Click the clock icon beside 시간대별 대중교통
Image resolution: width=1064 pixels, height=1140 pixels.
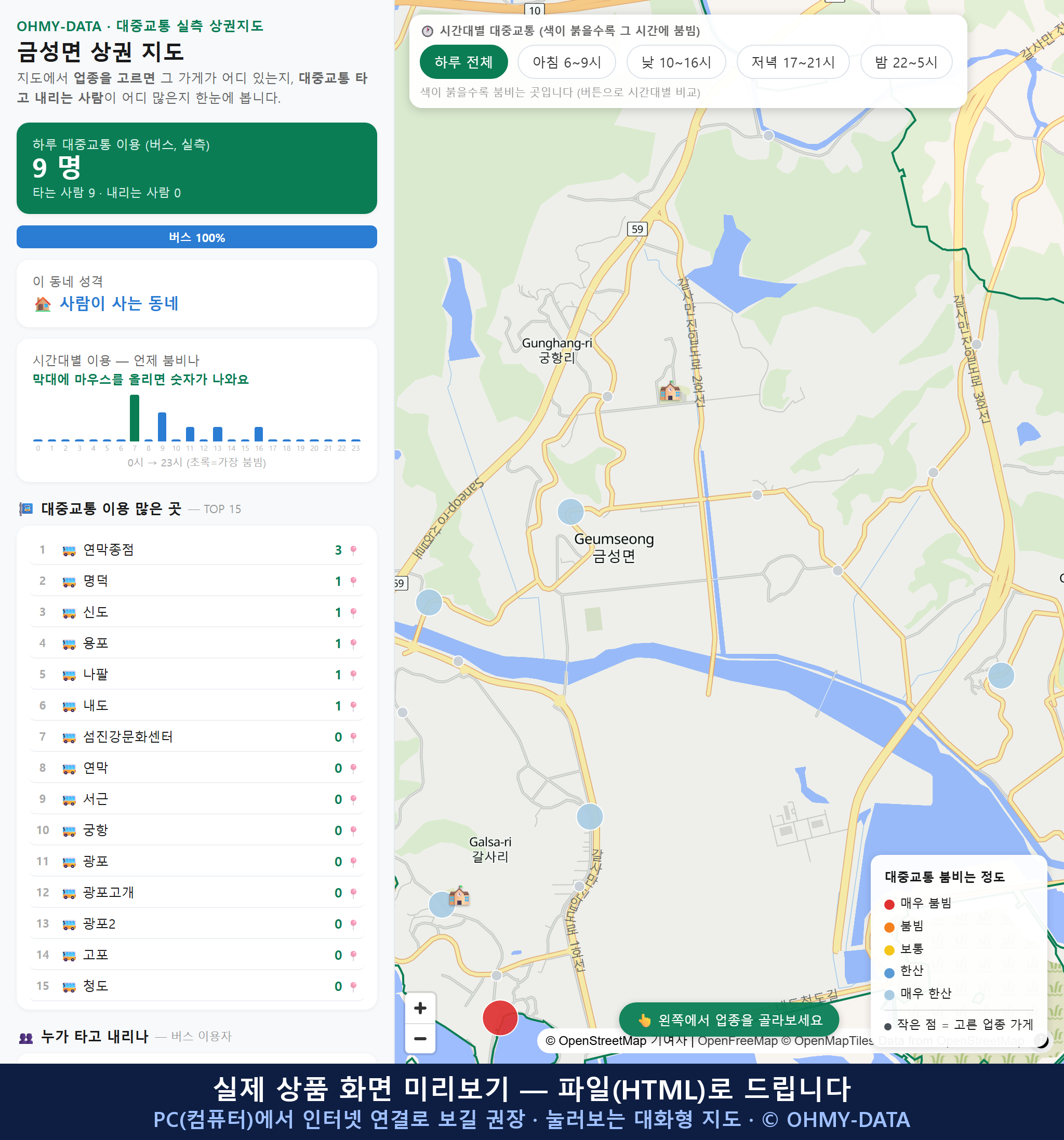point(428,31)
